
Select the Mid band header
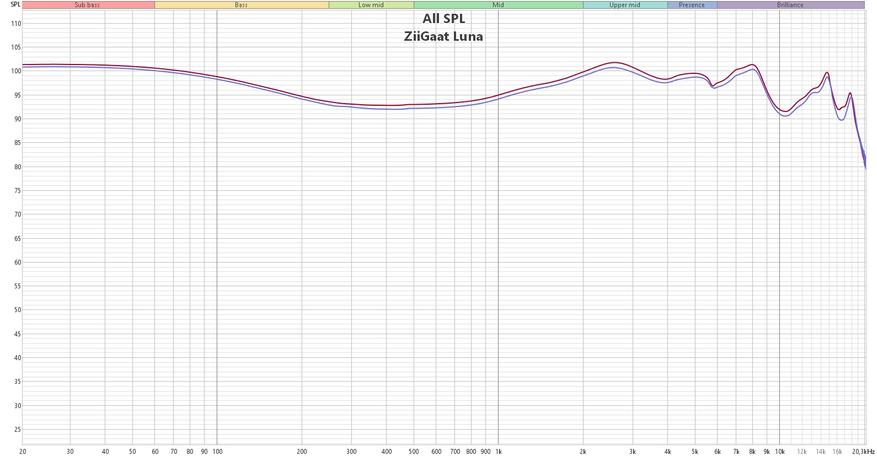(498, 5)
